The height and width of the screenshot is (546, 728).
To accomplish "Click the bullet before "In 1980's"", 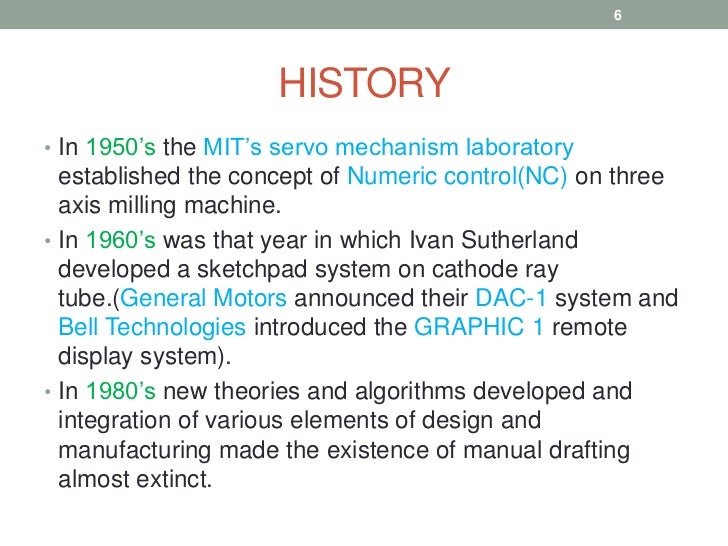I will click(47, 392).
